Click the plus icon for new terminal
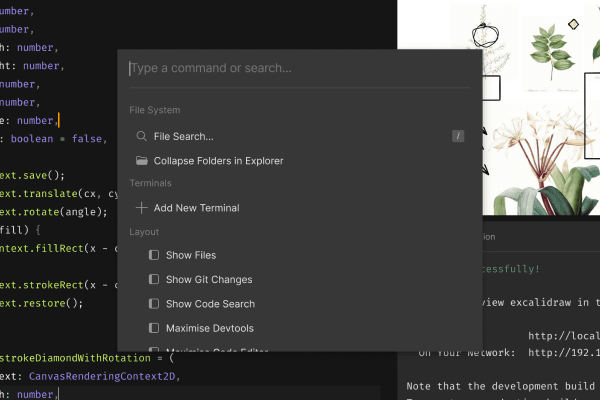The width and height of the screenshot is (600, 400). 142,208
